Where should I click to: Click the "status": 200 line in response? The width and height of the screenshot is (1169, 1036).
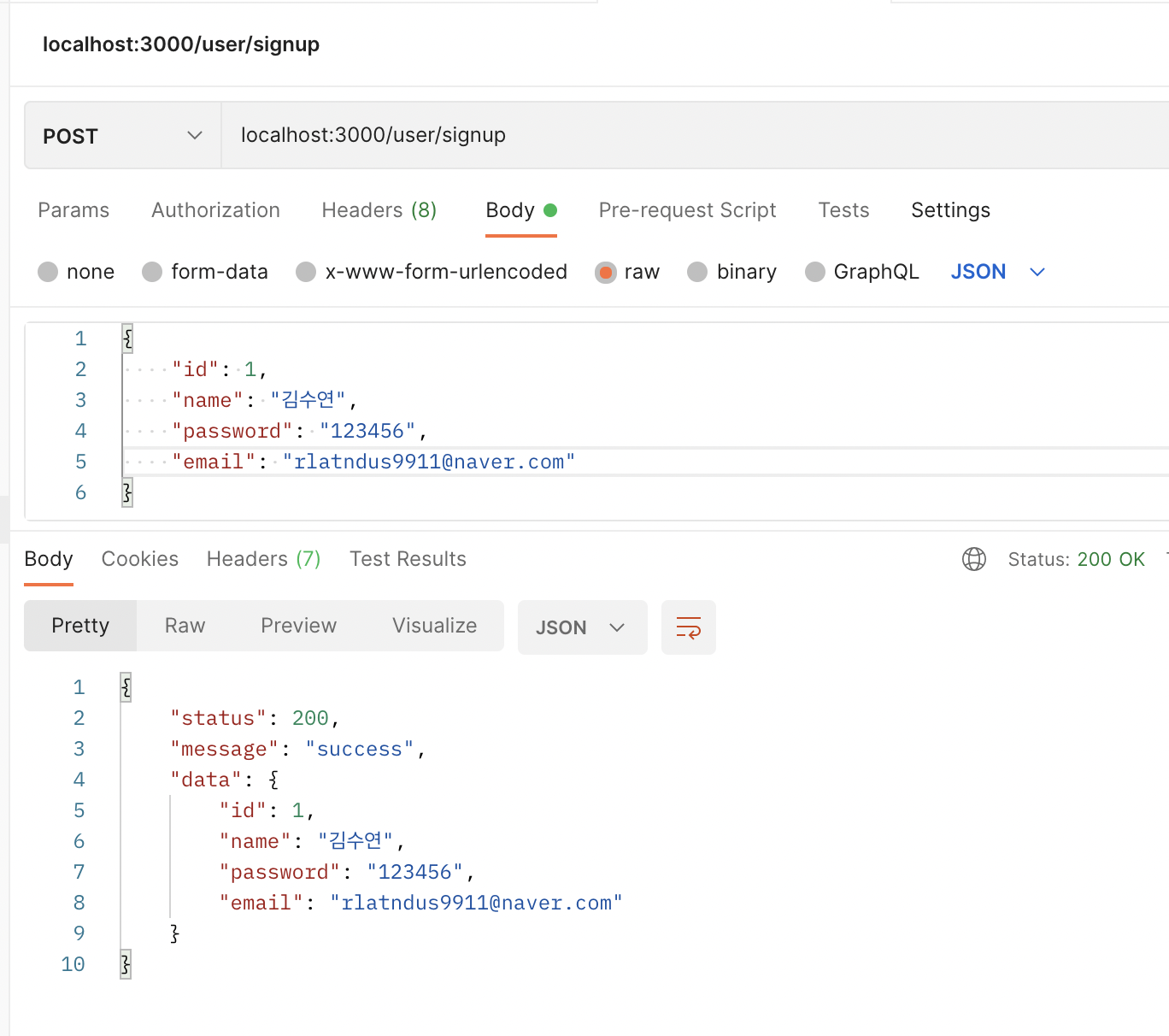pos(255,718)
